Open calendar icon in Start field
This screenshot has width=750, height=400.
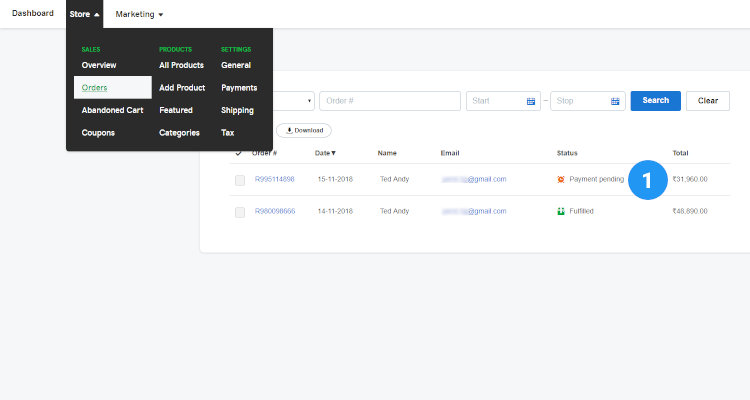coord(531,101)
